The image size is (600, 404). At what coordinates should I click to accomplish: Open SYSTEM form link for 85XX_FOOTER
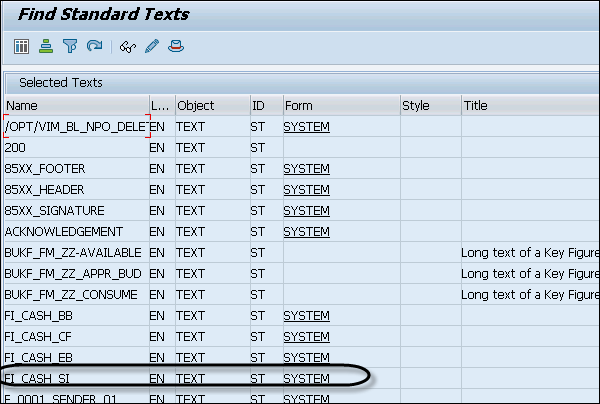pyautogui.click(x=307, y=169)
